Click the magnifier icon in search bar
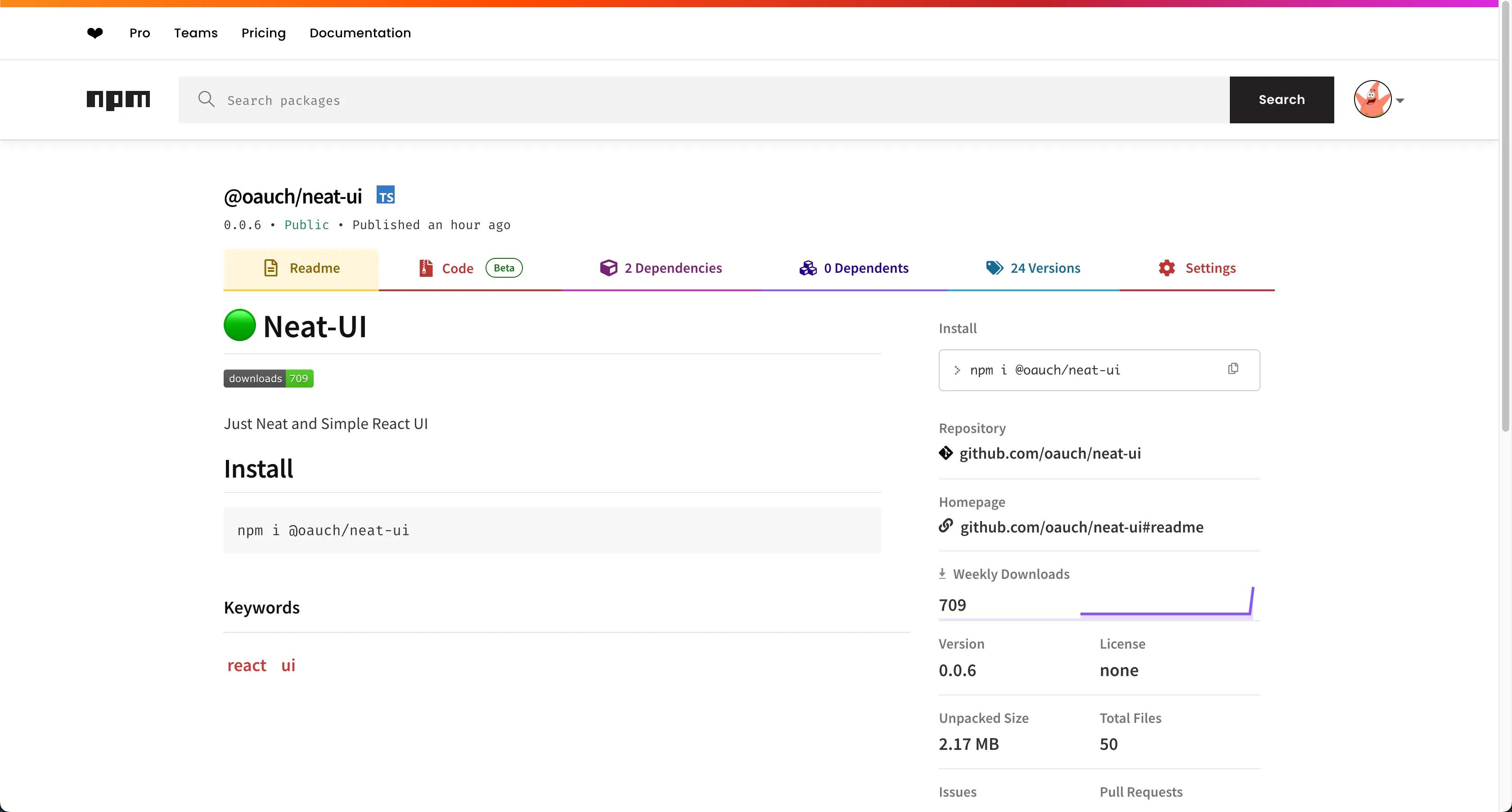1512x812 pixels. click(x=206, y=99)
